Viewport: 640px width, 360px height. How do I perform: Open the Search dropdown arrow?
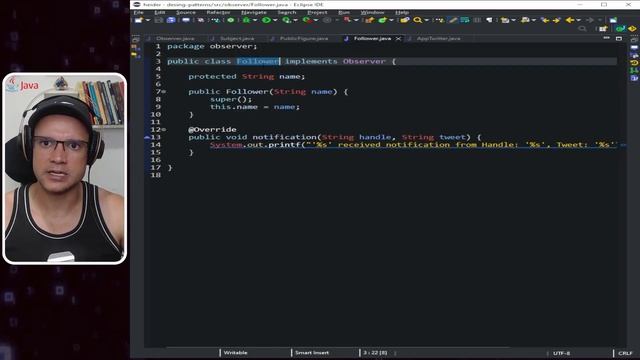(x=427, y=20)
